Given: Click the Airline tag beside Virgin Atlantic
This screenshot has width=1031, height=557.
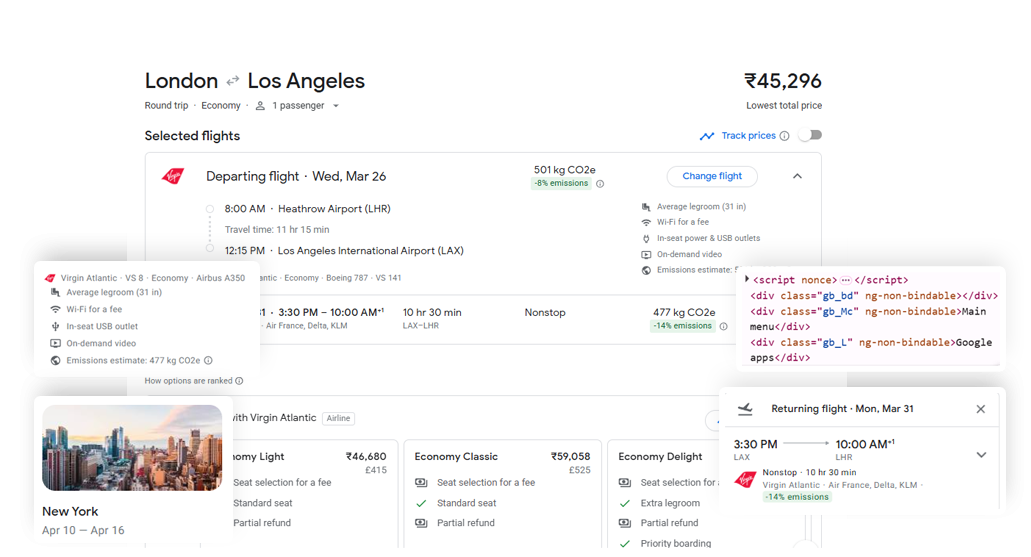Looking at the screenshot, I should [x=339, y=418].
